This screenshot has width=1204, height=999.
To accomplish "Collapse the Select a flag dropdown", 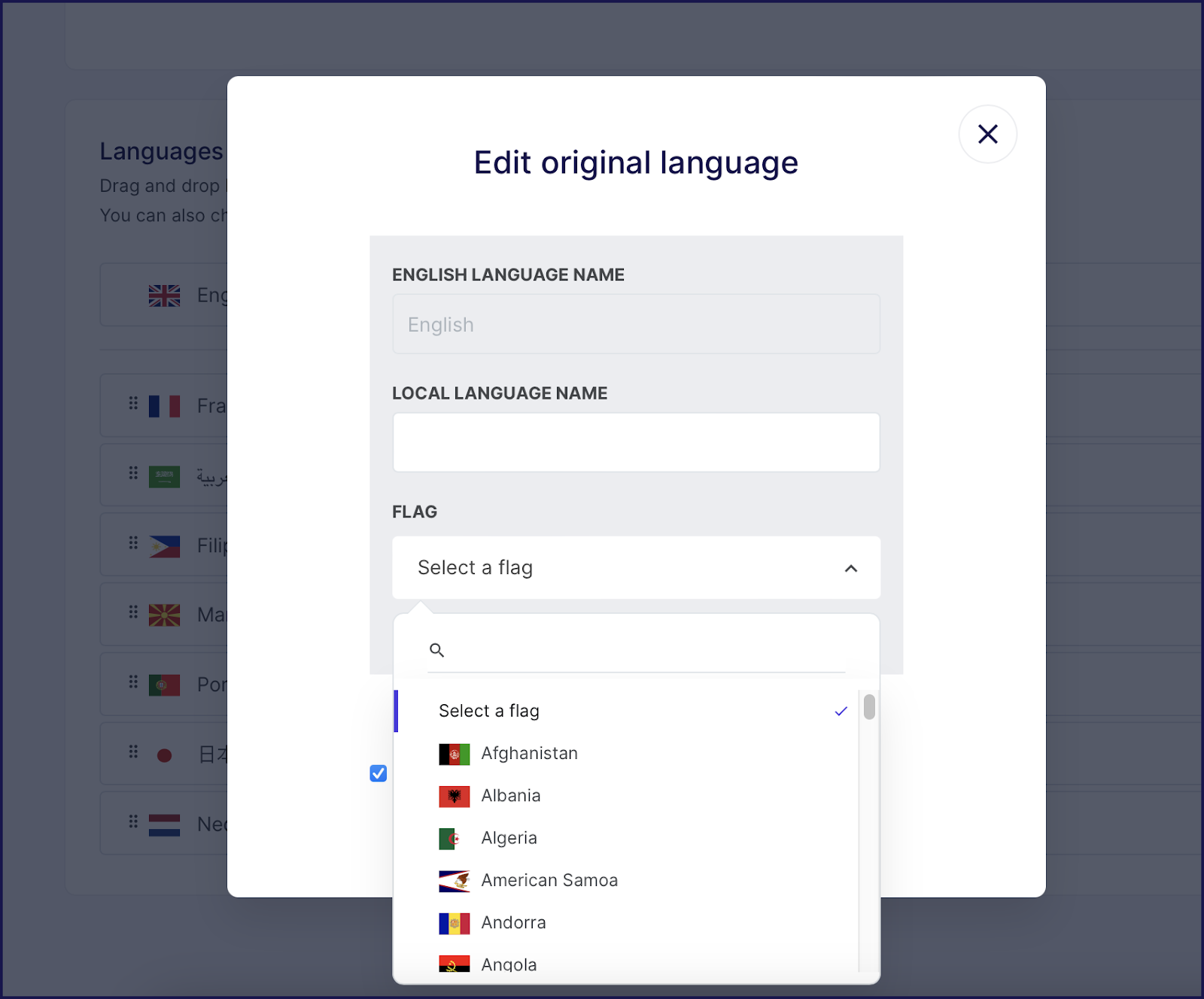I will point(636,568).
